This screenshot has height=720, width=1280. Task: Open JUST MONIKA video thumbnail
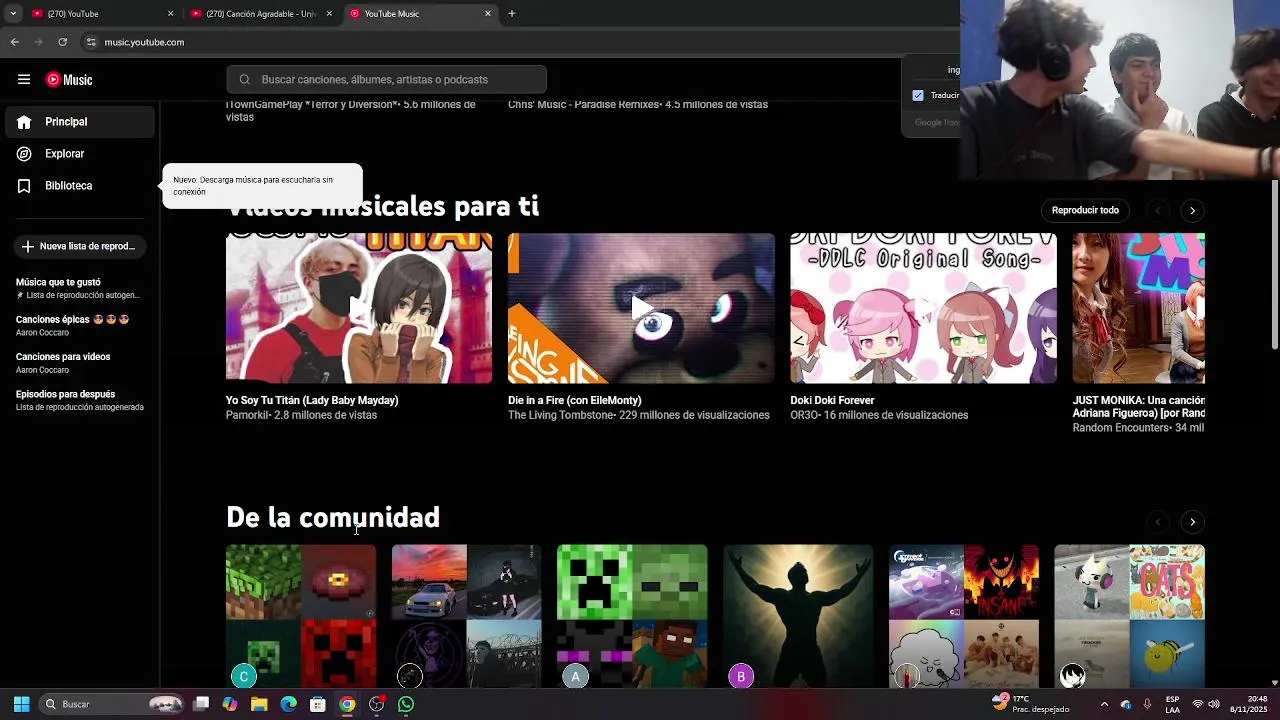pos(1138,308)
